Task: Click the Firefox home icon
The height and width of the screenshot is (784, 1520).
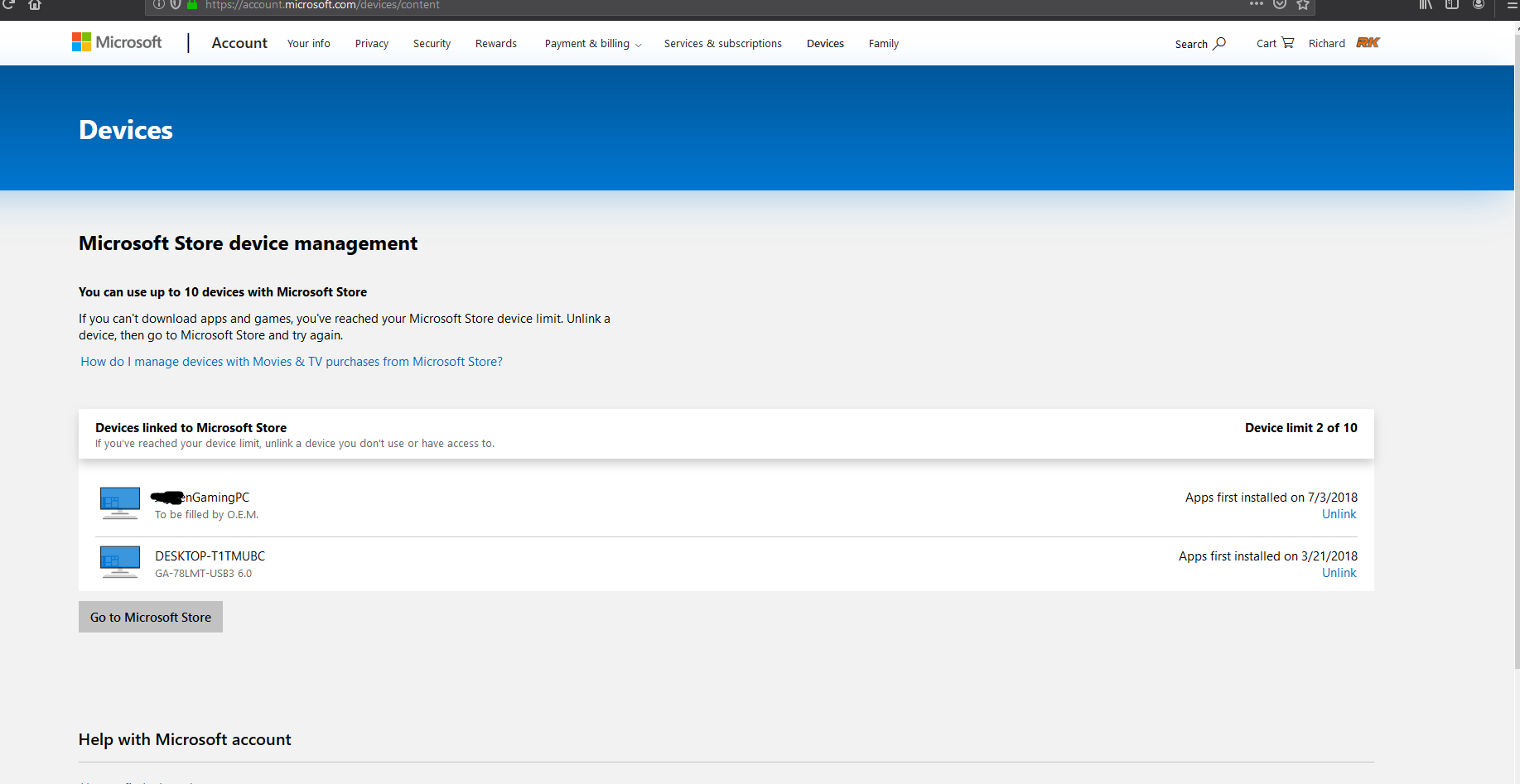Action: tap(35, 5)
